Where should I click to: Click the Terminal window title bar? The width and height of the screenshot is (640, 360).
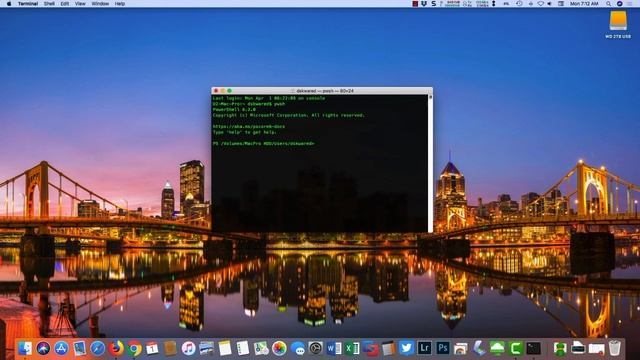[322, 91]
